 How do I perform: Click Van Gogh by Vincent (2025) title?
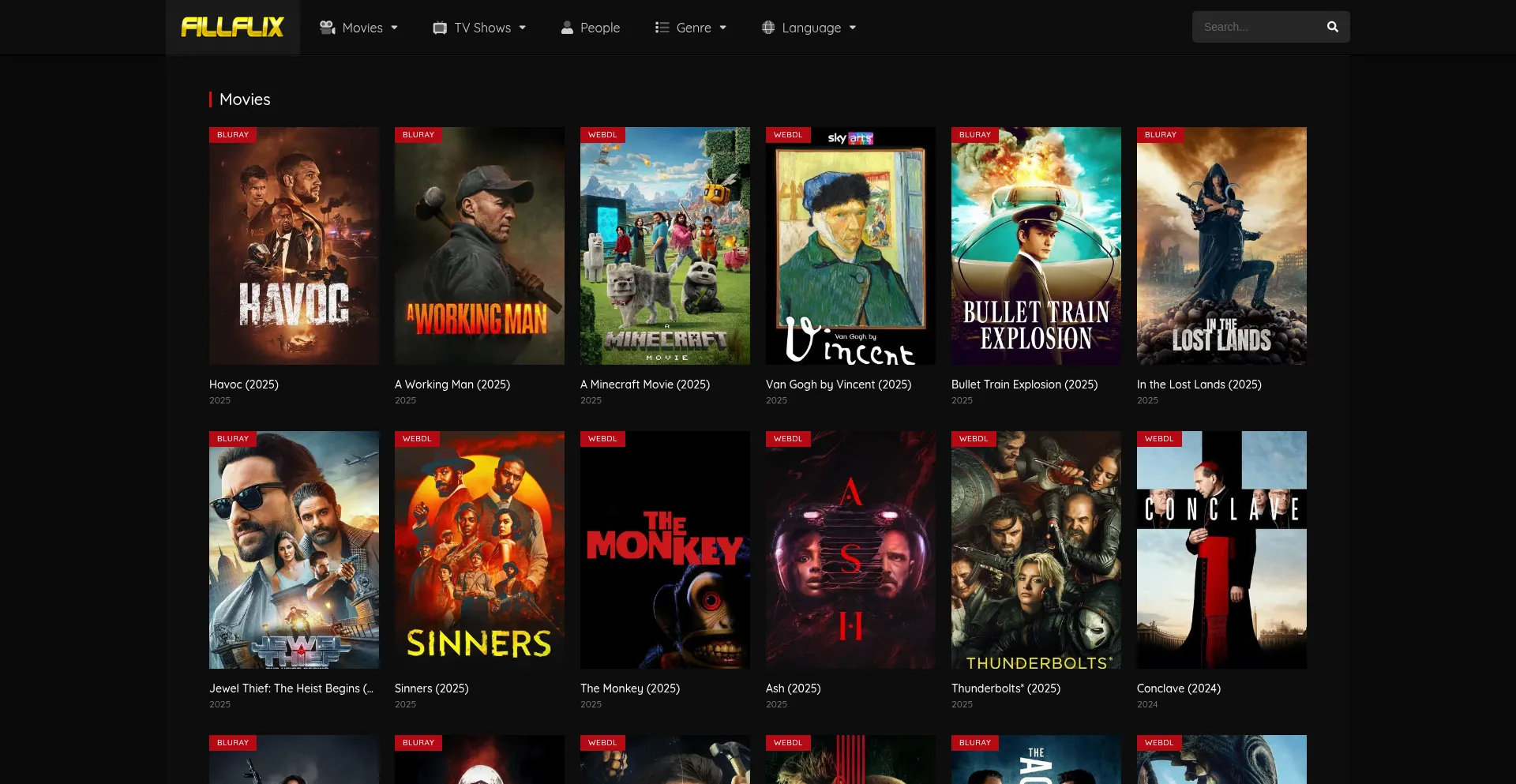[x=839, y=384]
